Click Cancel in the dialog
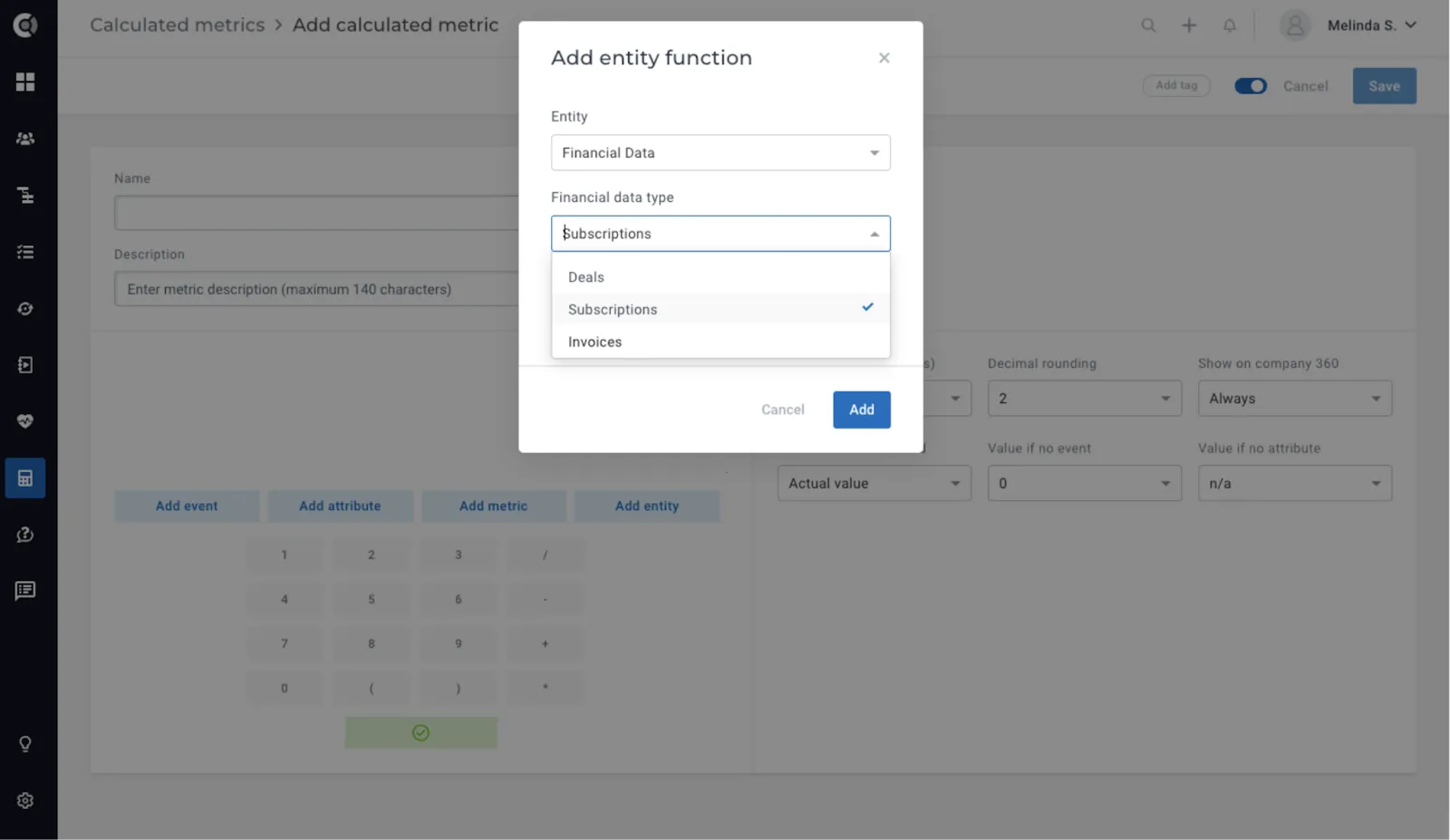The width and height of the screenshot is (1450, 840). tap(783, 410)
